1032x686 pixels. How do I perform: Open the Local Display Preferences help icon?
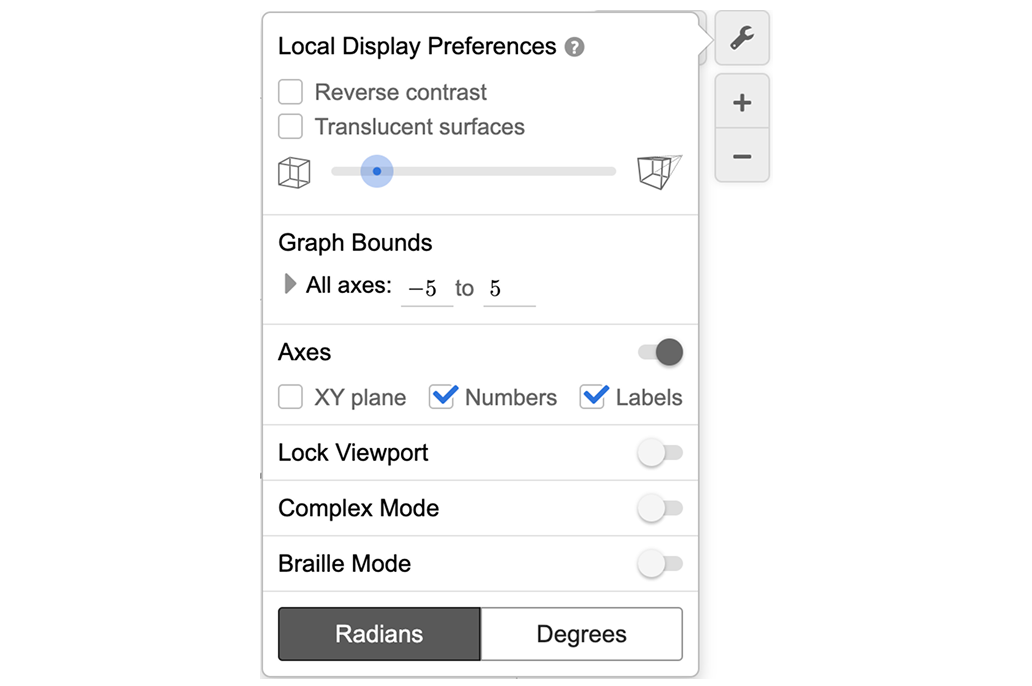[x=574, y=47]
